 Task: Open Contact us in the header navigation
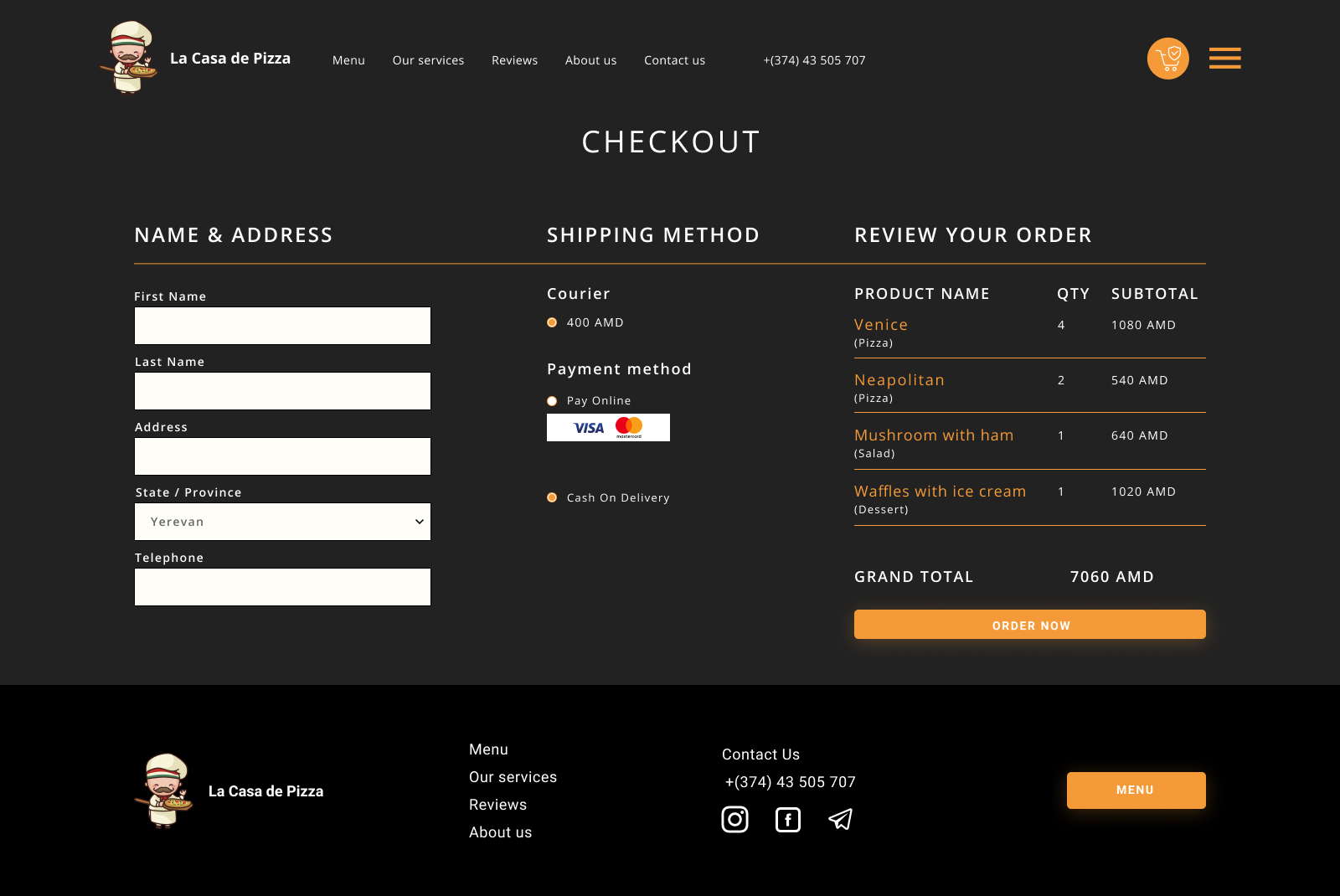pyautogui.click(x=674, y=60)
